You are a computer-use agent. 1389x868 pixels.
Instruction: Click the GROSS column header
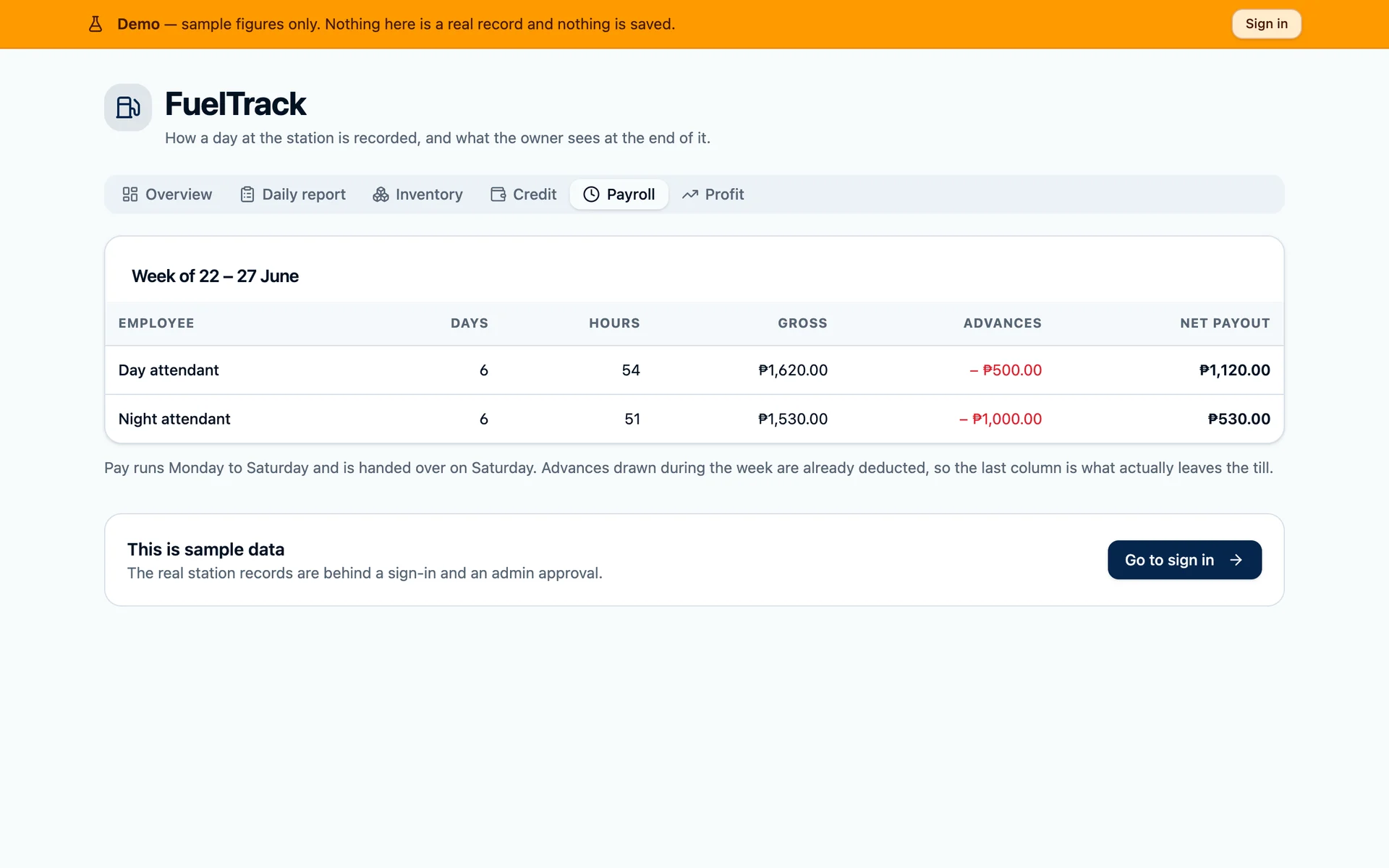(802, 323)
